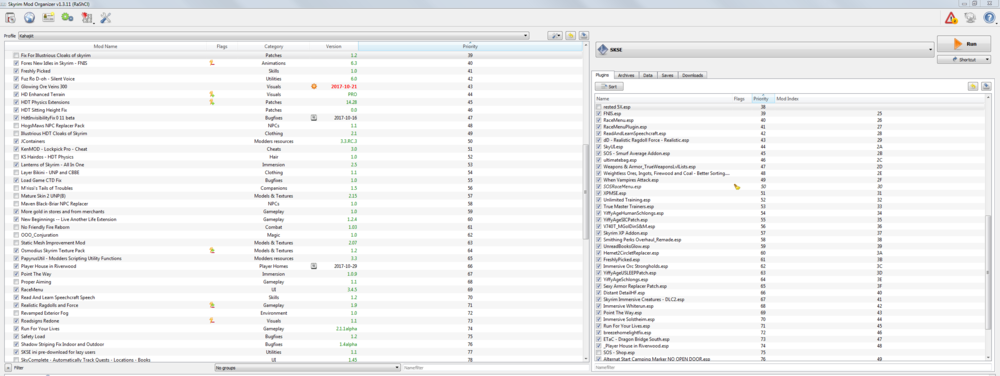Click flag icon on Fores New Idles row
The height and width of the screenshot is (376, 1000).
pyautogui.click(x=212, y=63)
